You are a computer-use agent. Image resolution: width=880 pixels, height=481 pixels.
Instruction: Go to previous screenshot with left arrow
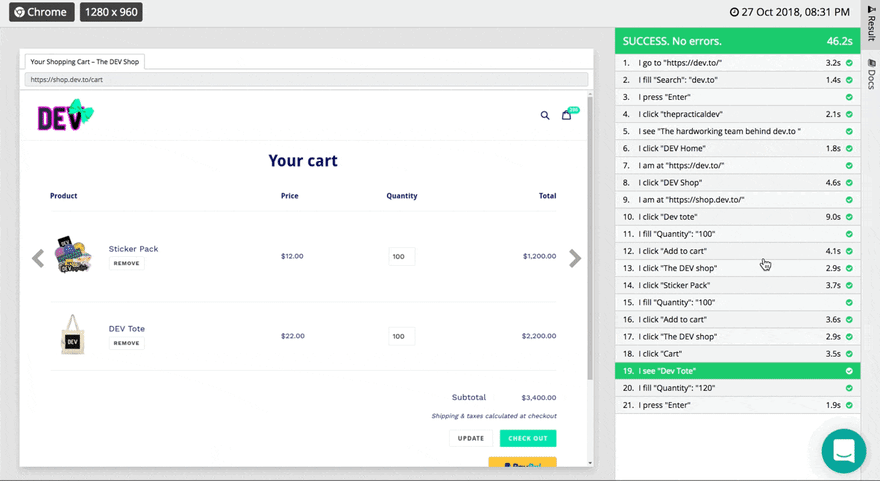[38, 258]
